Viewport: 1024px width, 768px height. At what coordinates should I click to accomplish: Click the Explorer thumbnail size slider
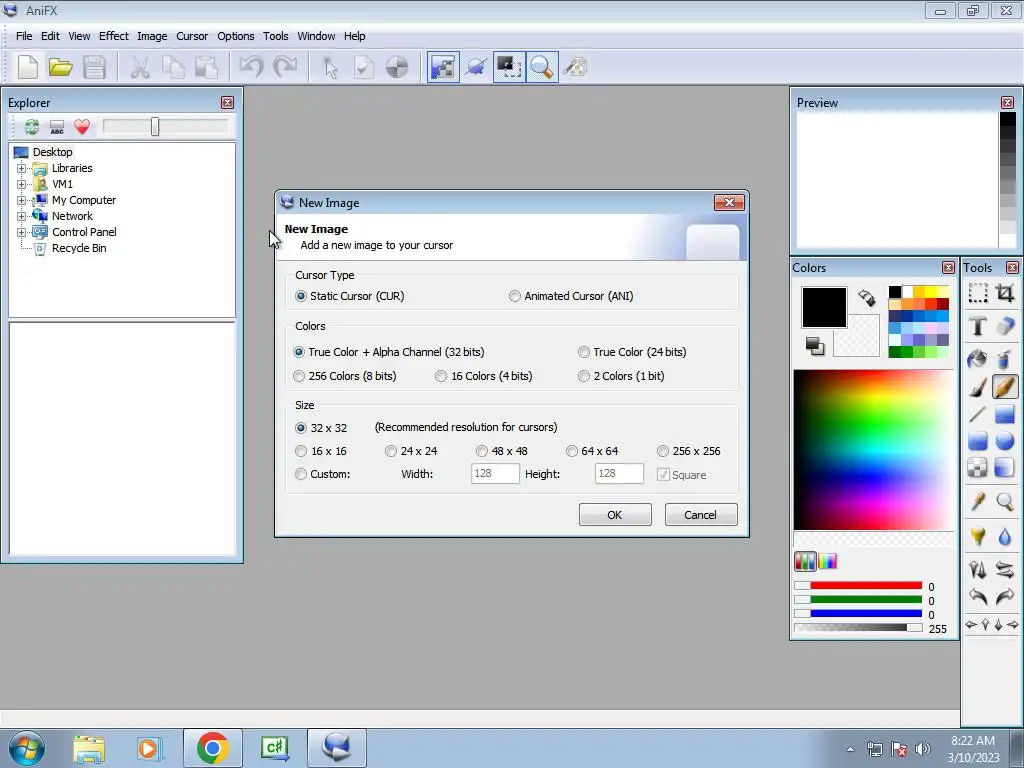click(165, 127)
